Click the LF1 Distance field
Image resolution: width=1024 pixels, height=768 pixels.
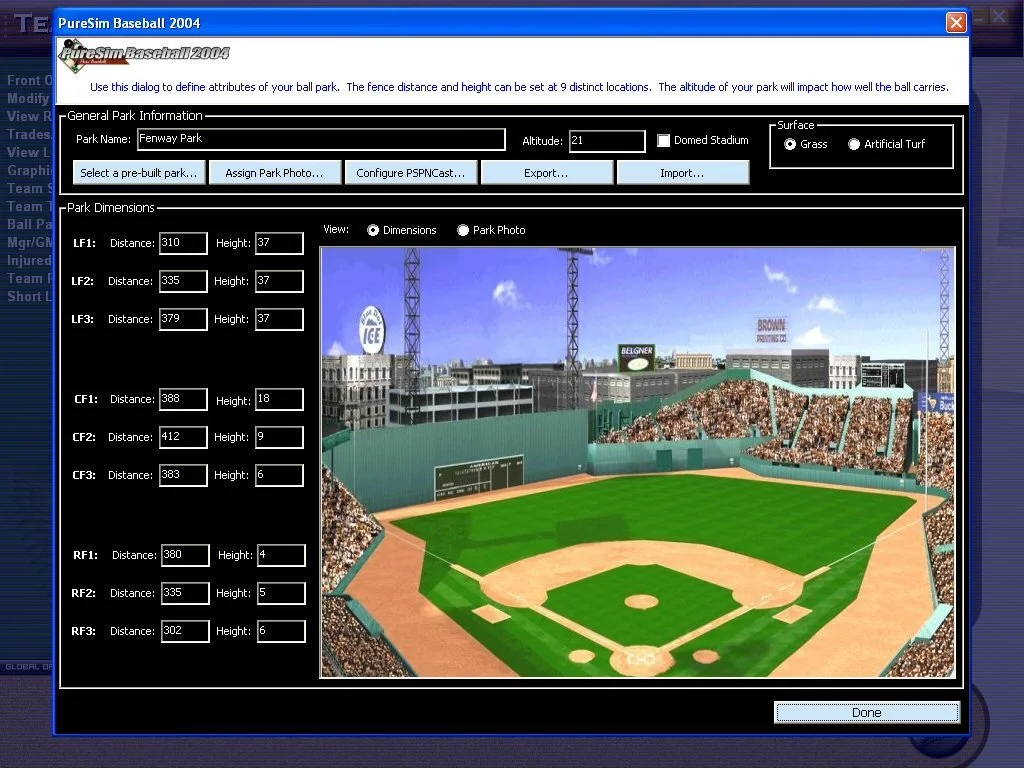tap(183, 243)
